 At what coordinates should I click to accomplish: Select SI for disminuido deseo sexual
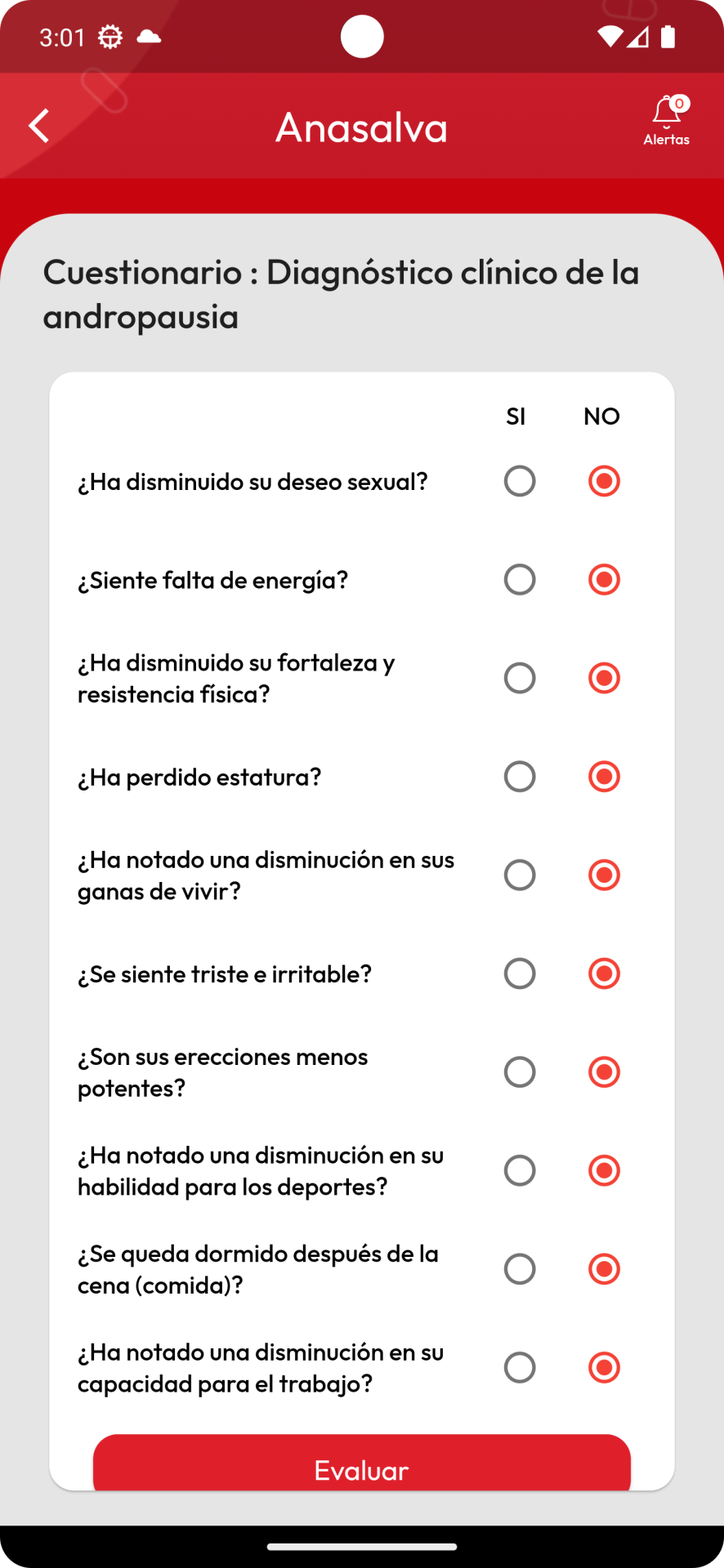pyautogui.click(x=520, y=481)
